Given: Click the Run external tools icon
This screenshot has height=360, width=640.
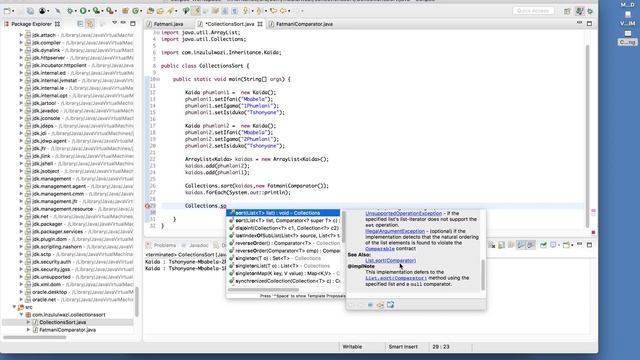Looking at the screenshot, I should click(x=110, y=11).
